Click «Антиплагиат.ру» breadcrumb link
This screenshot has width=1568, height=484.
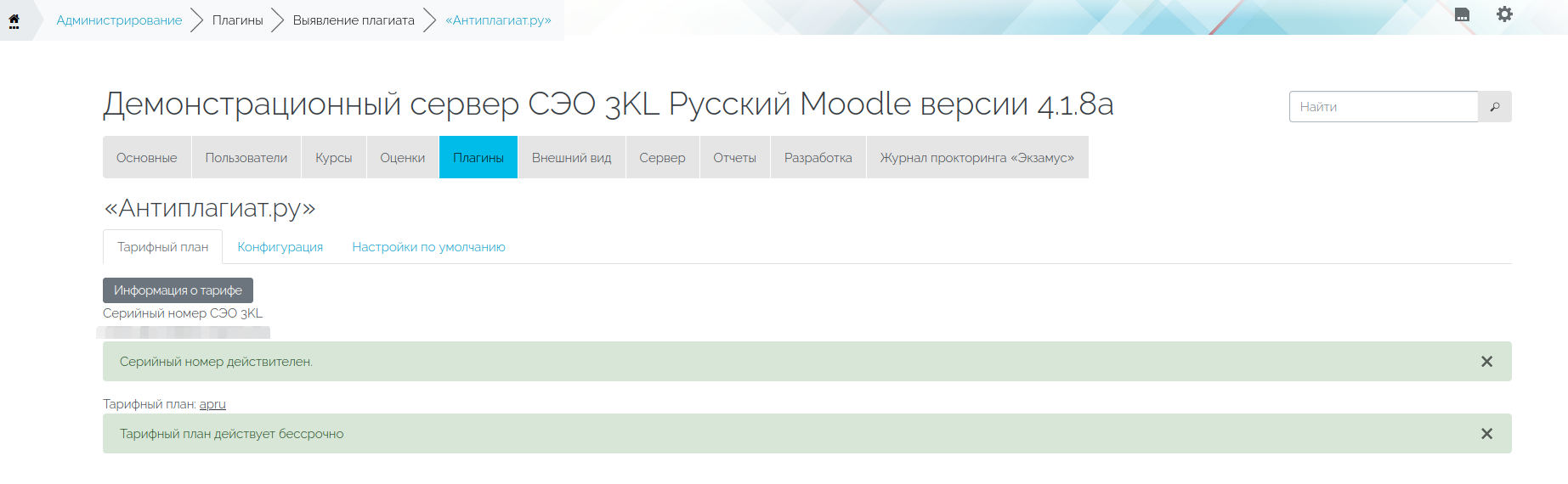pyautogui.click(x=498, y=20)
